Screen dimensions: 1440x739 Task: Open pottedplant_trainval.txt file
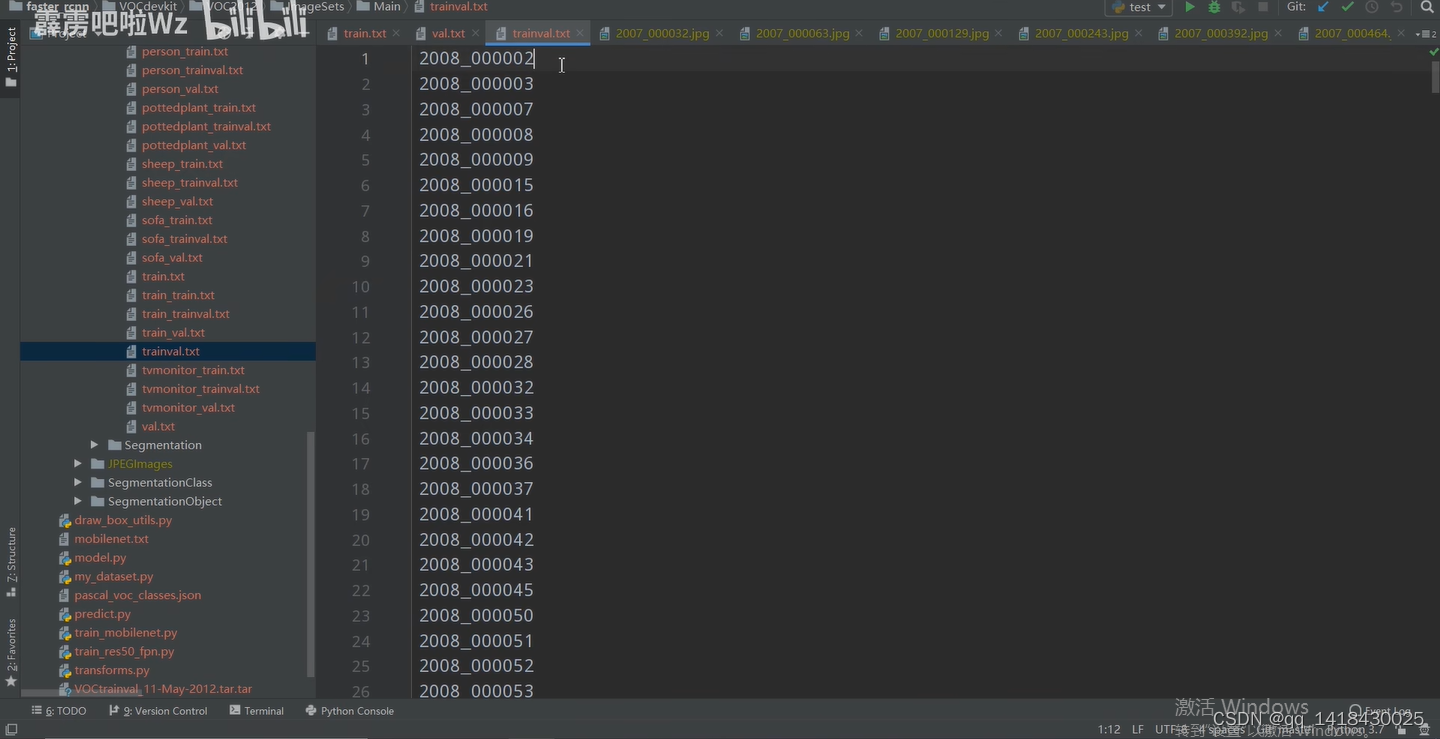point(206,127)
